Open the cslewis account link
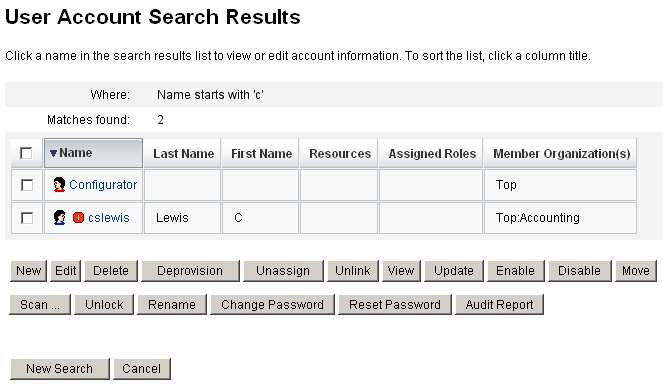The width and height of the screenshot is (663, 385). [109, 218]
